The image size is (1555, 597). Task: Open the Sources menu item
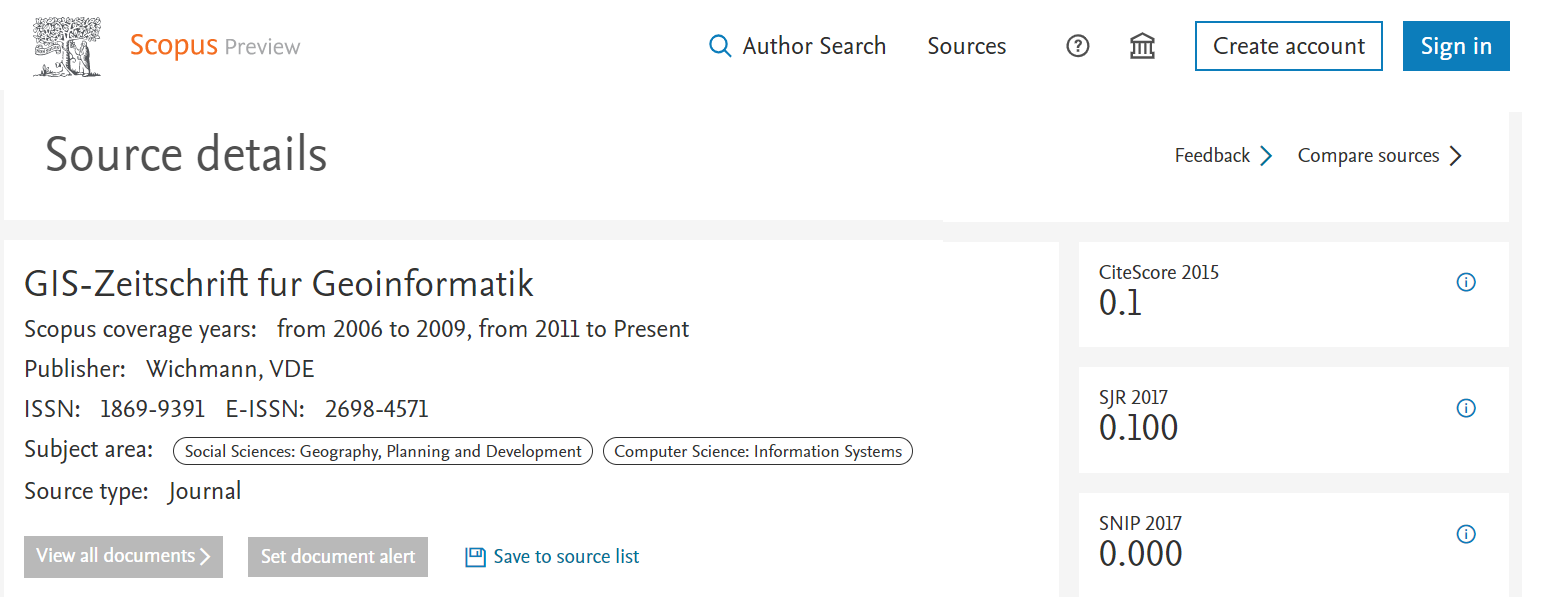coord(966,46)
